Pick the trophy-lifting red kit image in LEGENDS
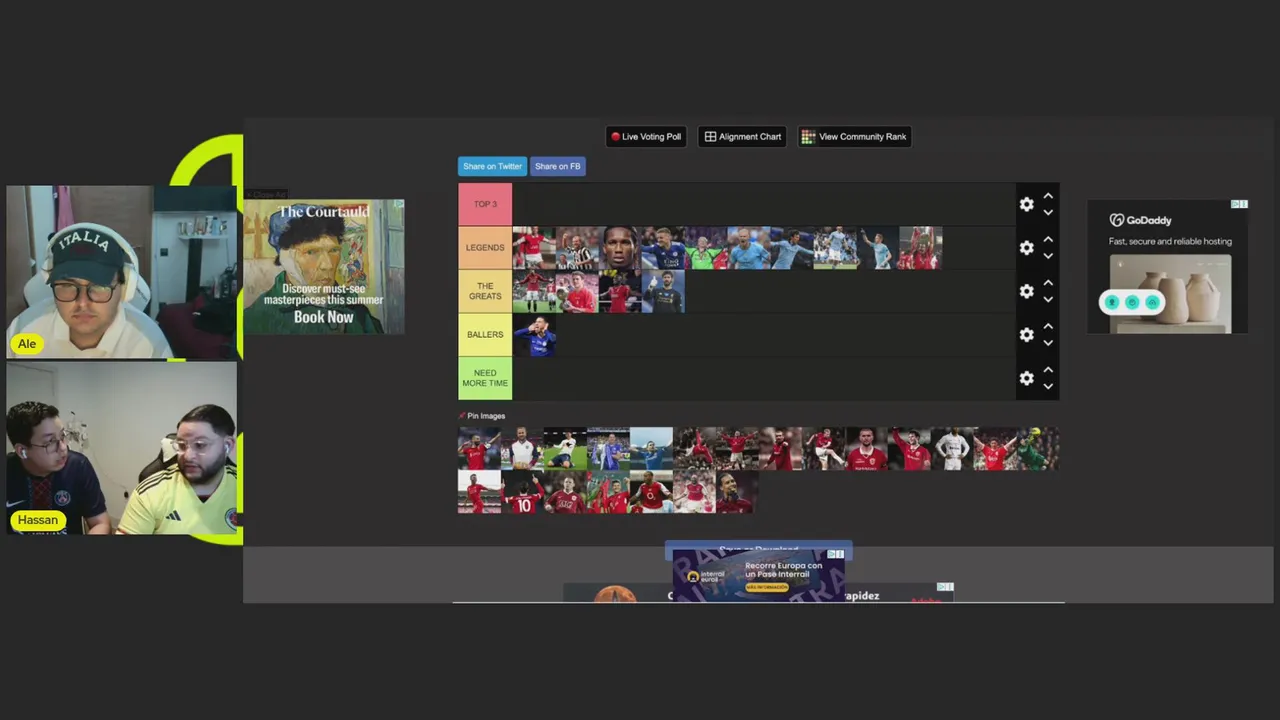Image resolution: width=1280 pixels, height=720 pixels. coord(920,248)
